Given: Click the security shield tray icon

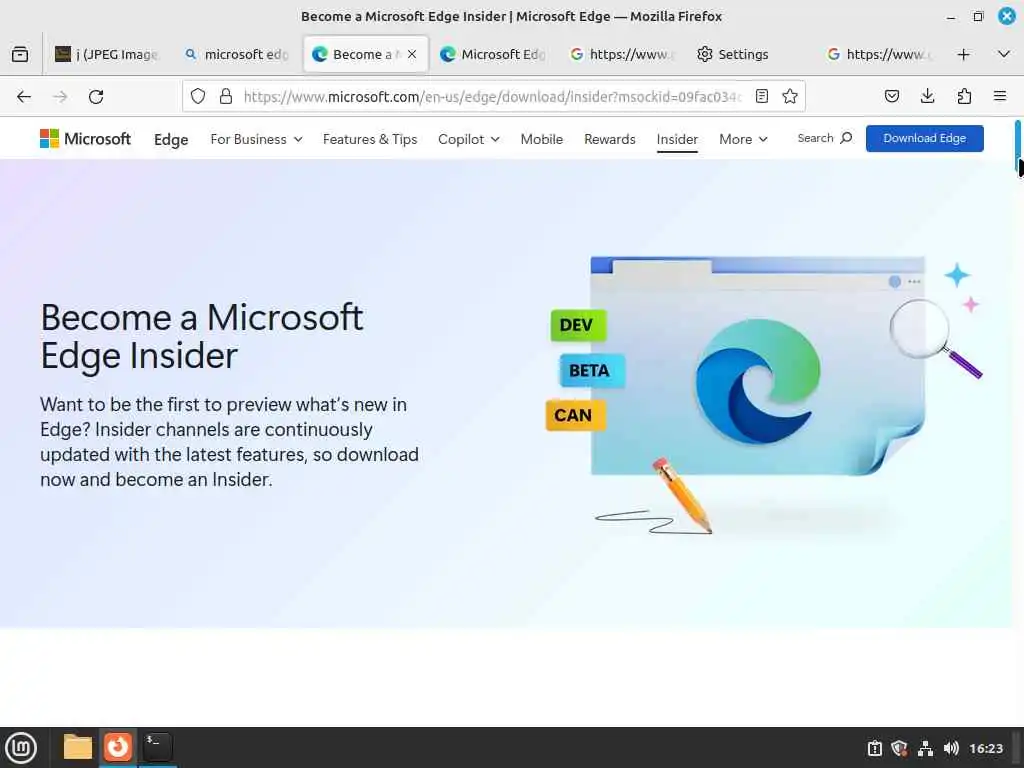Looking at the screenshot, I should (899, 748).
